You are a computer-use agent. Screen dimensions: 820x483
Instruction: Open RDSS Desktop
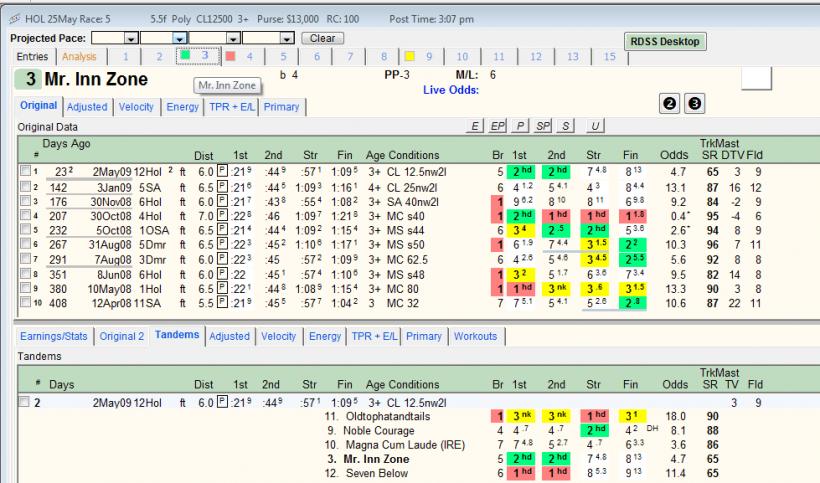coord(665,42)
